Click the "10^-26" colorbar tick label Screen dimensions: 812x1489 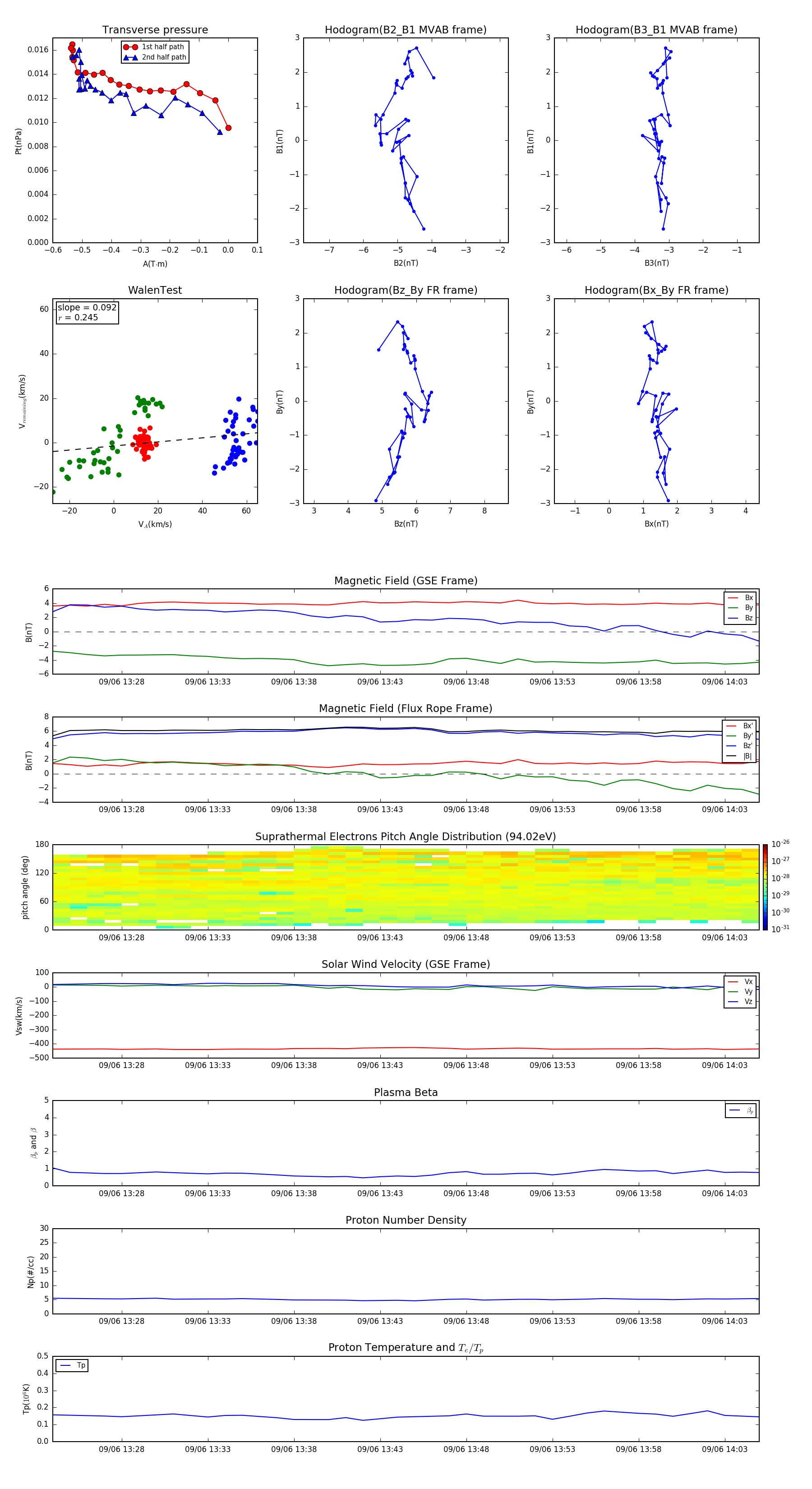(x=780, y=843)
